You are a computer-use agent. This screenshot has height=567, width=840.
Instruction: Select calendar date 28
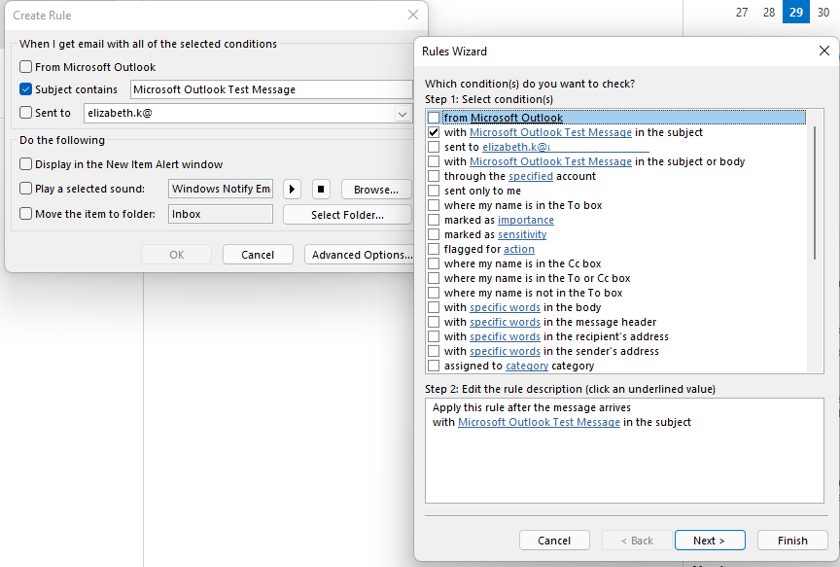pyautogui.click(x=769, y=12)
